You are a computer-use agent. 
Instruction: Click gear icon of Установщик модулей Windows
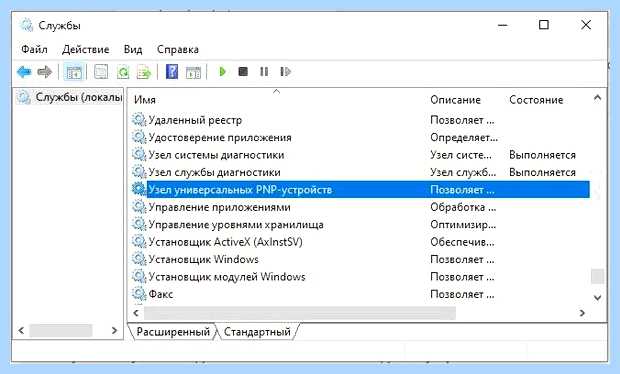139,276
